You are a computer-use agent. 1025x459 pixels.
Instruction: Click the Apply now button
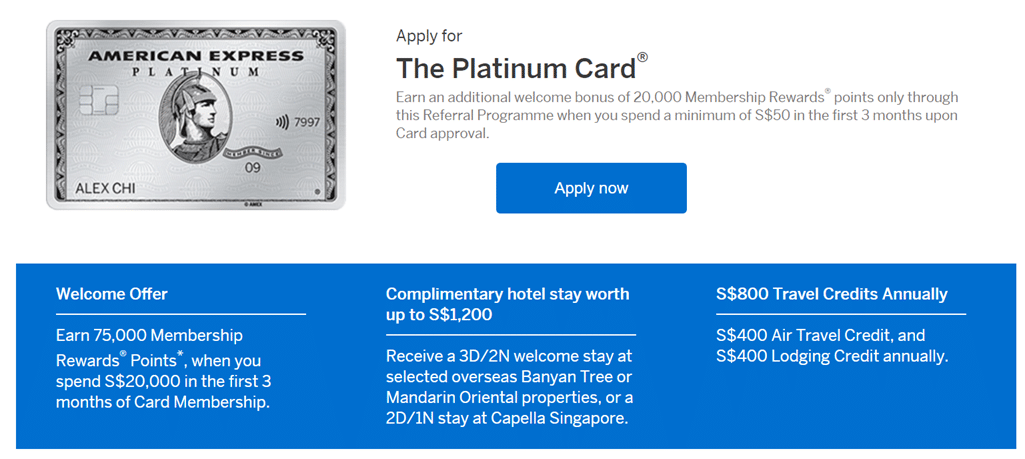(x=591, y=188)
